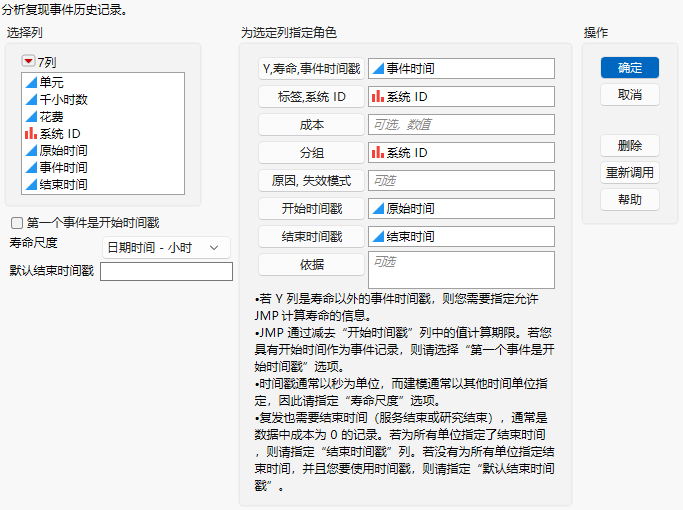683x510 pixels.
Task: Click the empty 成本 role box
Action: tap(461, 125)
